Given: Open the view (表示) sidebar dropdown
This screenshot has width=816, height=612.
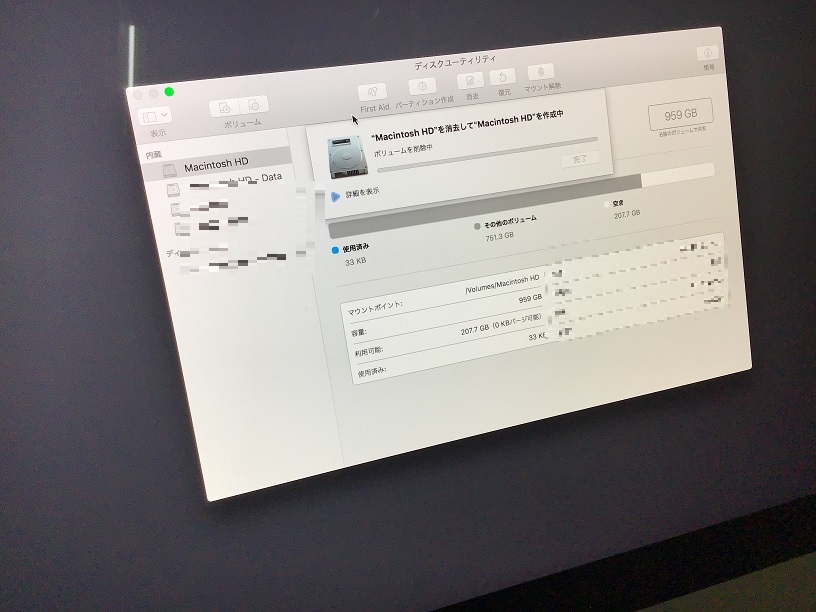Looking at the screenshot, I should (x=155, y=117).
